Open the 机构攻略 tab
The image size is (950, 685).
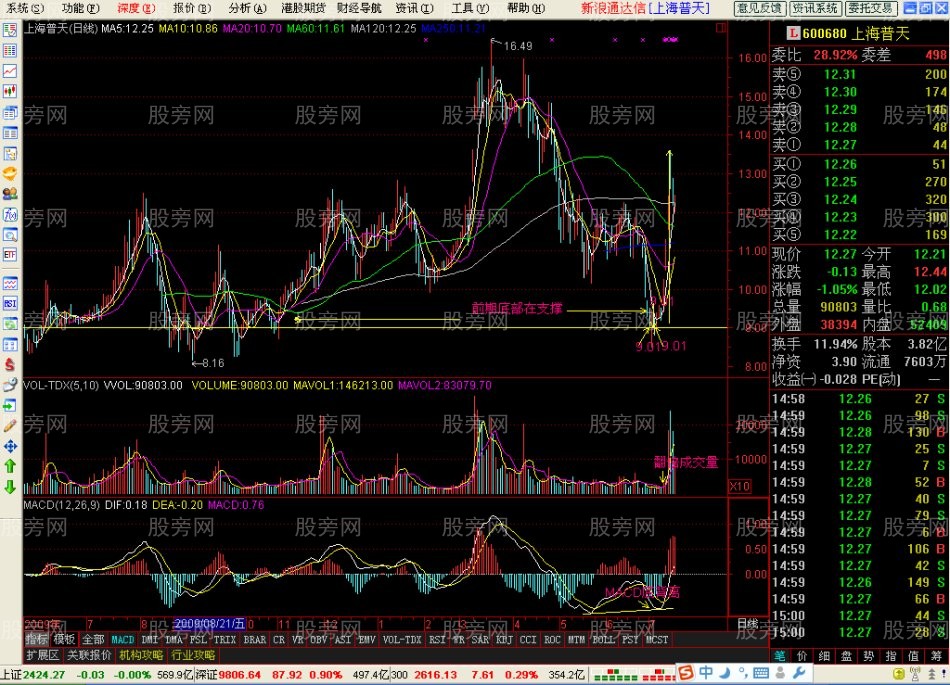(x=141, y=655)
